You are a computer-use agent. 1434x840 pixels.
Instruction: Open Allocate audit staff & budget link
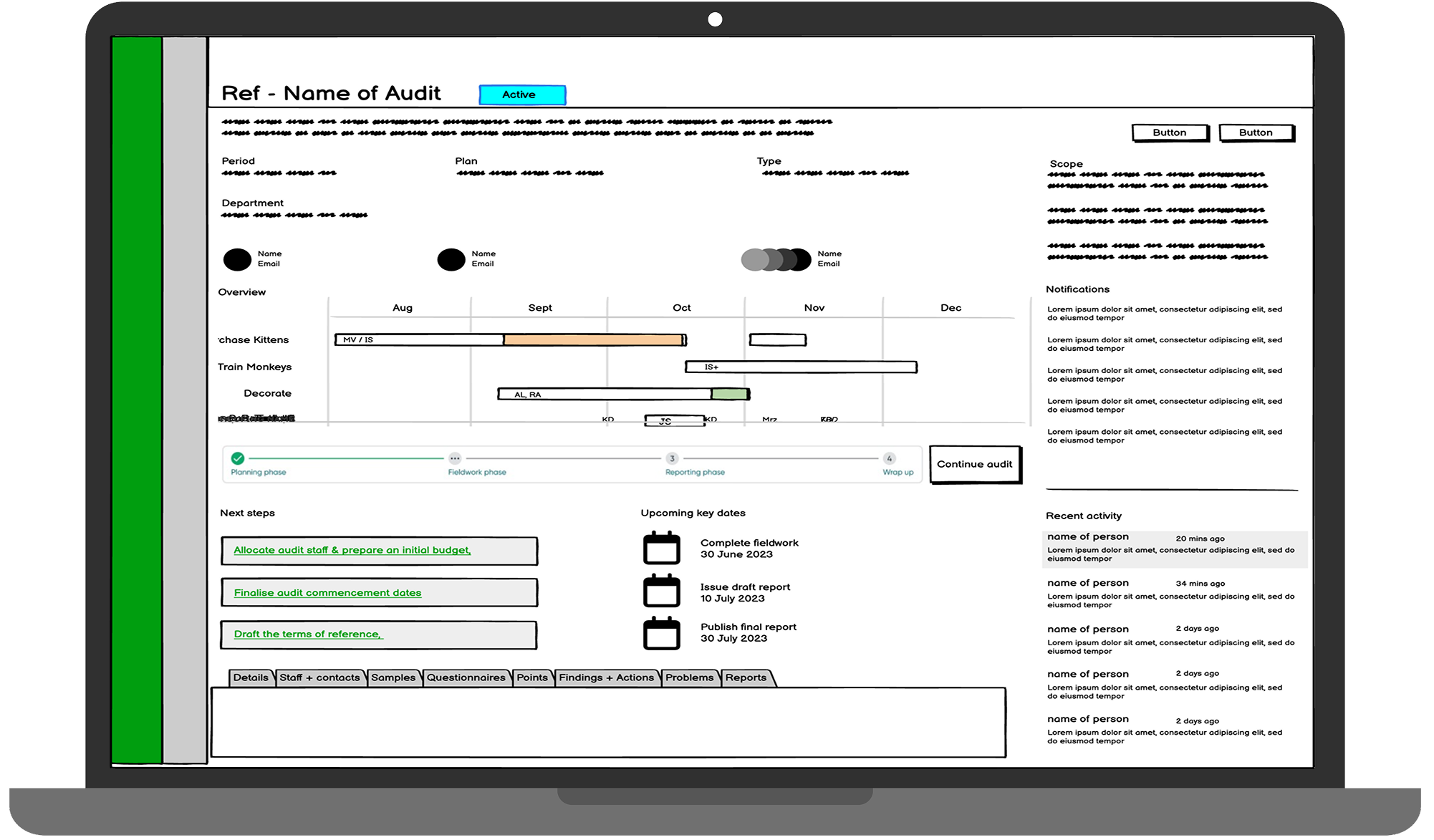click(x=352, y=550)
